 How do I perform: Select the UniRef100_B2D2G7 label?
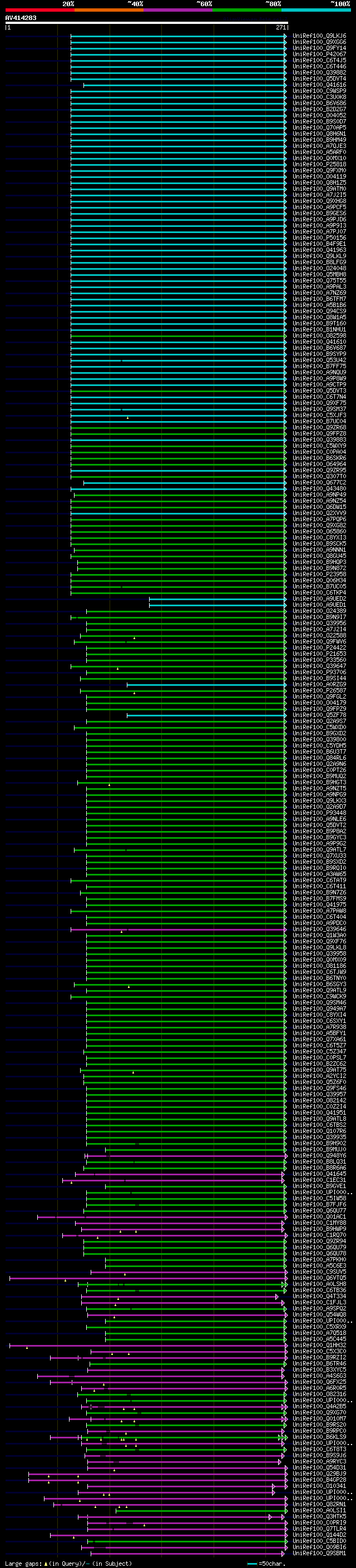pos(319,110)
